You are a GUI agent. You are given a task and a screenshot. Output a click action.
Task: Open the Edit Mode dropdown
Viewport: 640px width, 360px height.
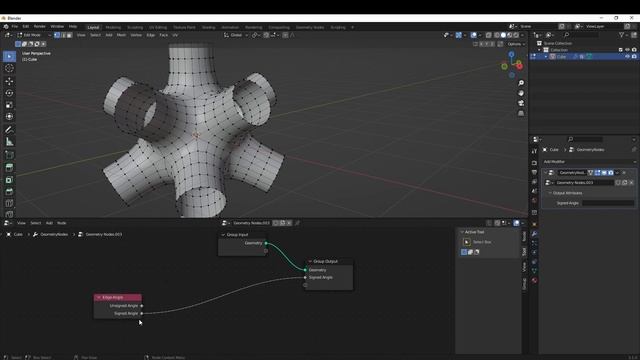coord(34,35)
